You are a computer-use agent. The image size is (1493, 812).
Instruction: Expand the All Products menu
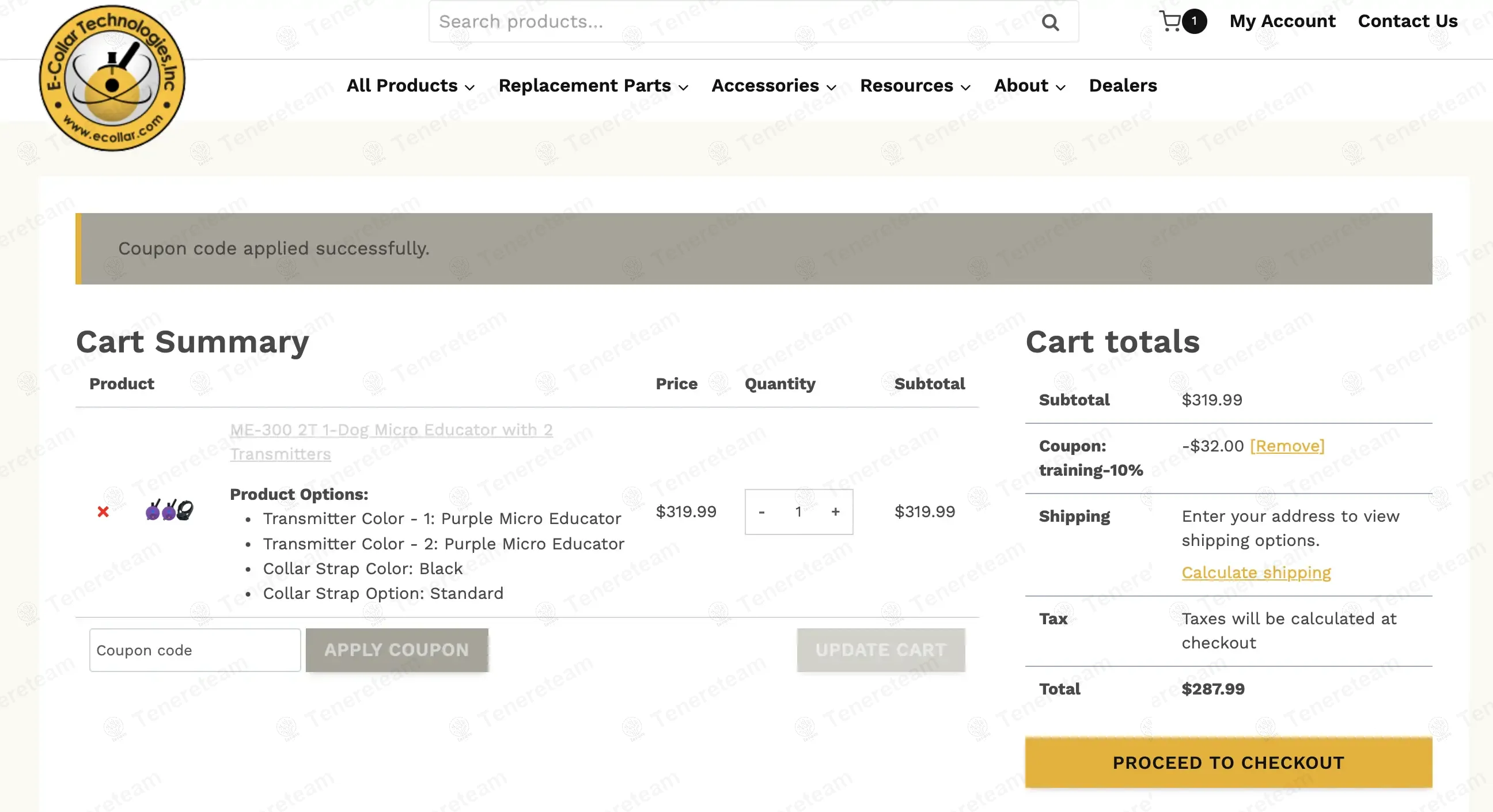pyautogui.click(x=410, y=86)
